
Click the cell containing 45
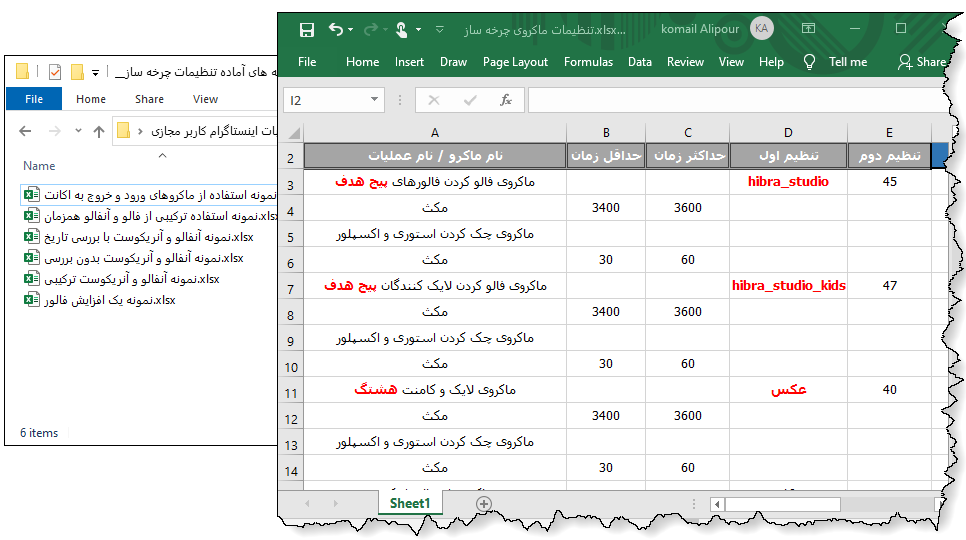[889, 182]
